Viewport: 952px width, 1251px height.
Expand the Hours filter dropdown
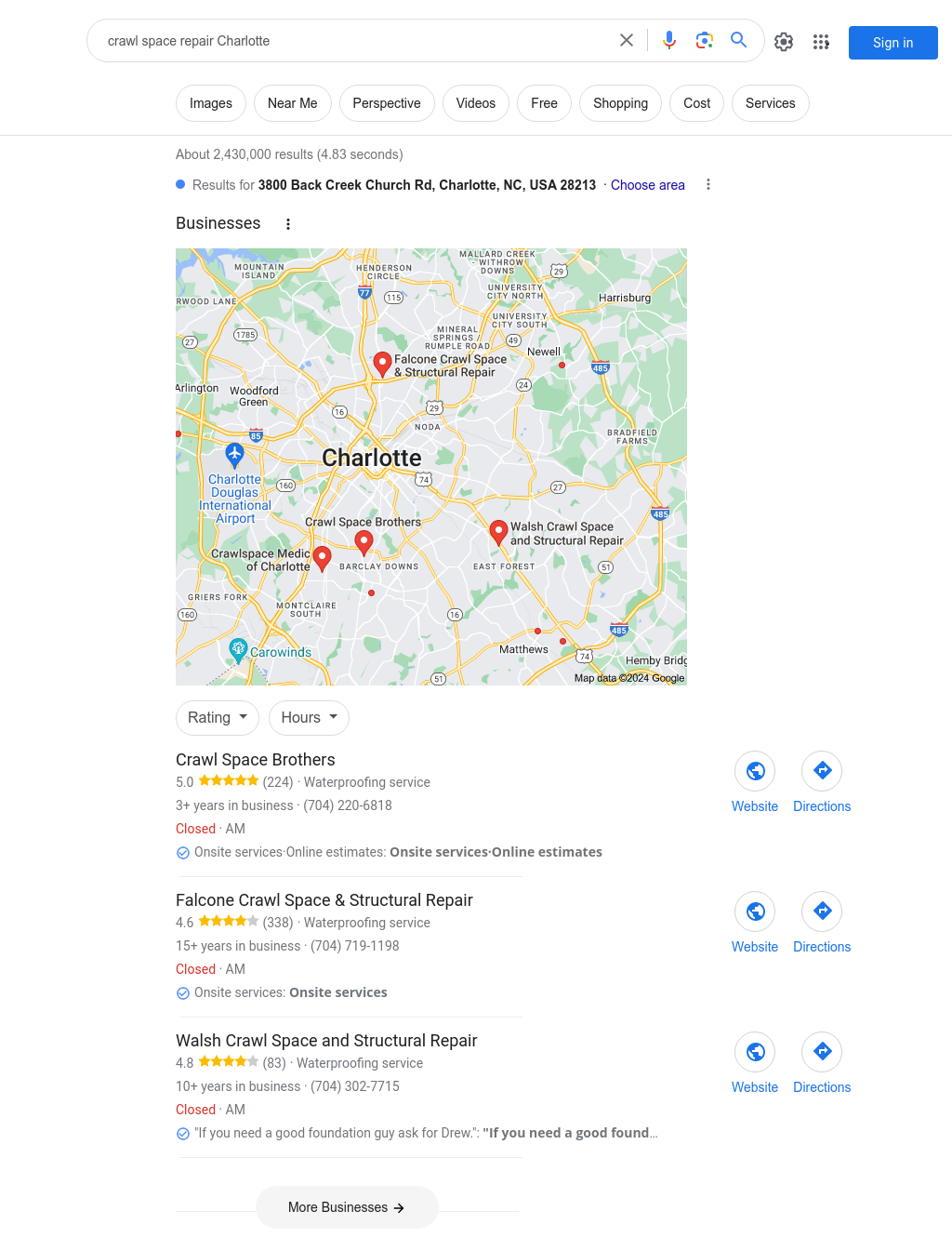310,718
